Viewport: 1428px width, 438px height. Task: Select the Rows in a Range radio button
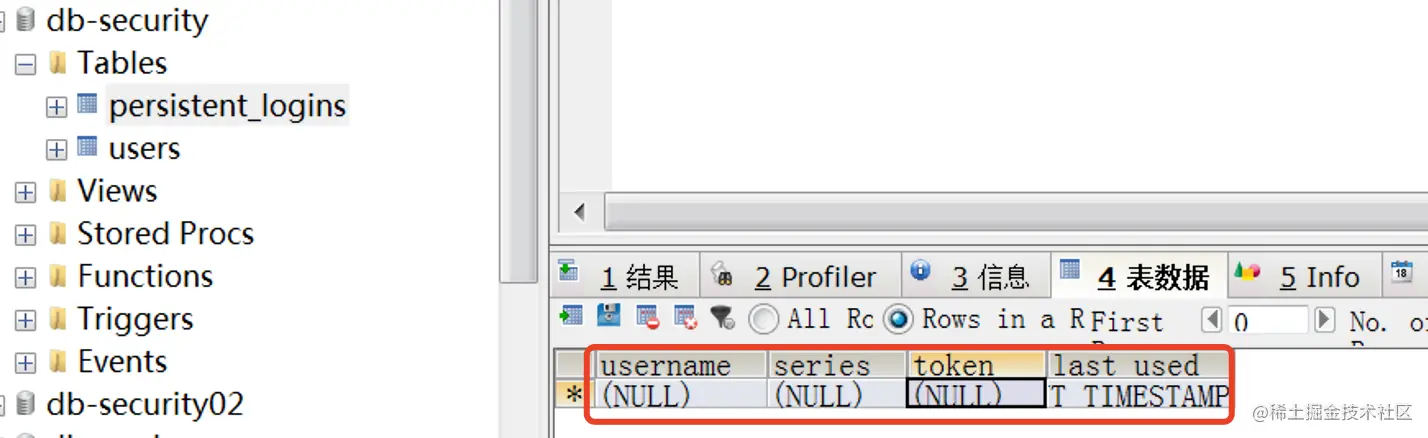coord(899,319)
